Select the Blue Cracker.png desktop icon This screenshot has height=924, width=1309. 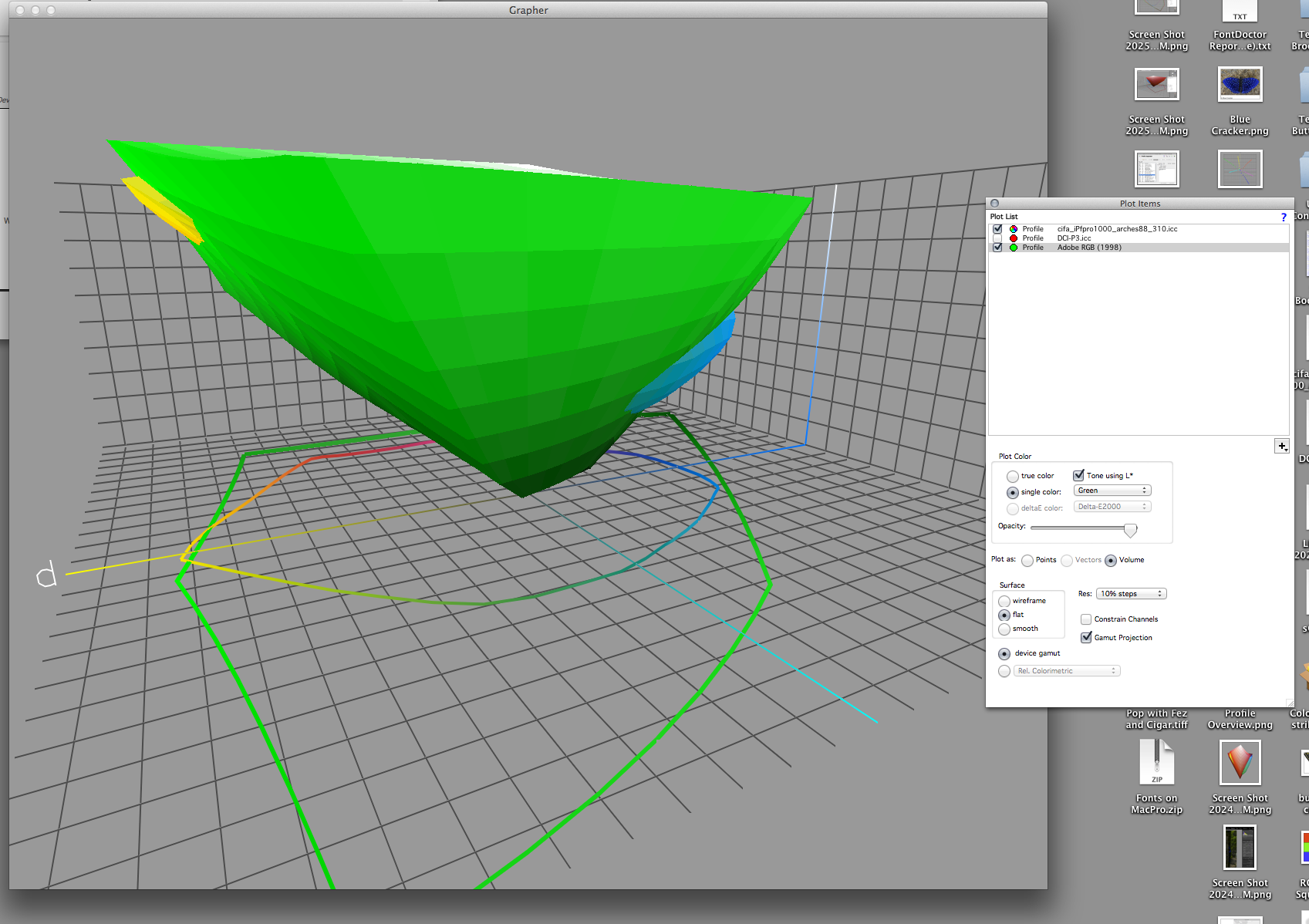tap(1240, 84)
